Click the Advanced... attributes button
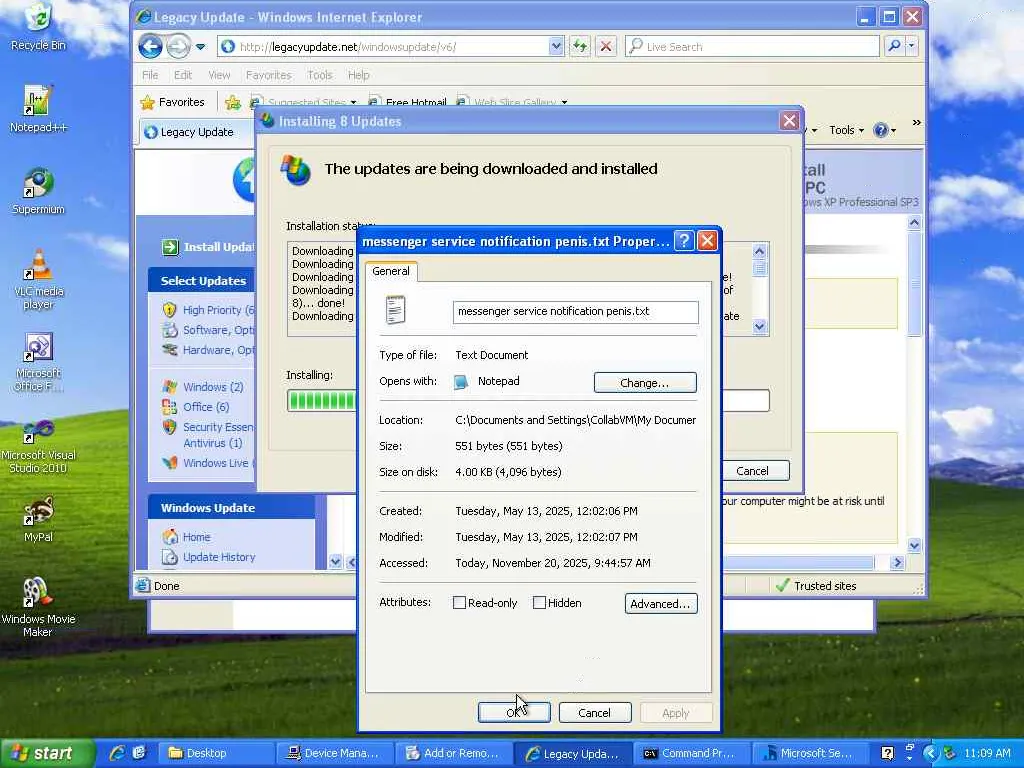Viewport: 1024px width, 768px height. click(x=660, y=603)
